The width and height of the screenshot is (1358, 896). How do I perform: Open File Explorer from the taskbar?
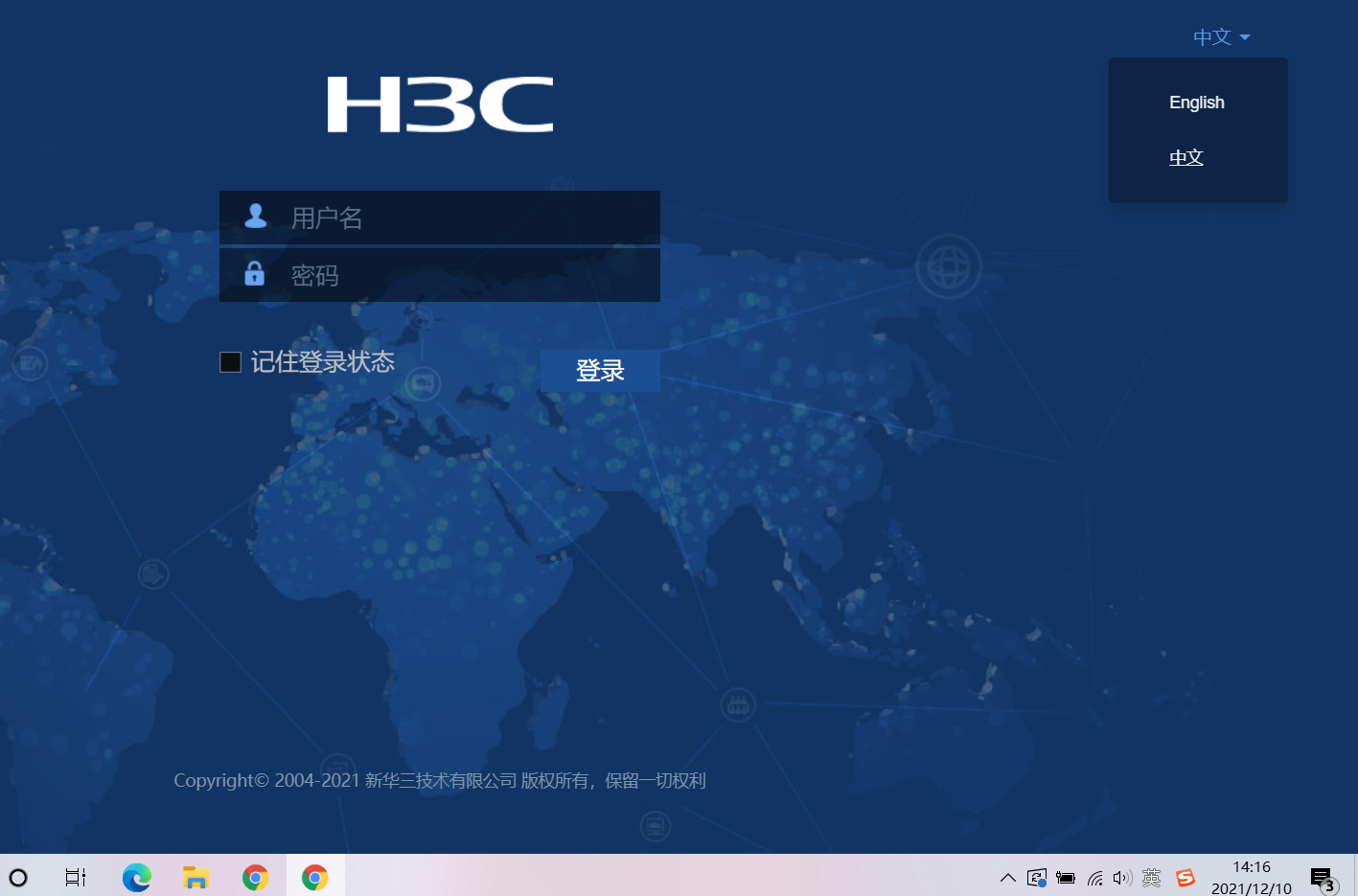tap(196, 877)
